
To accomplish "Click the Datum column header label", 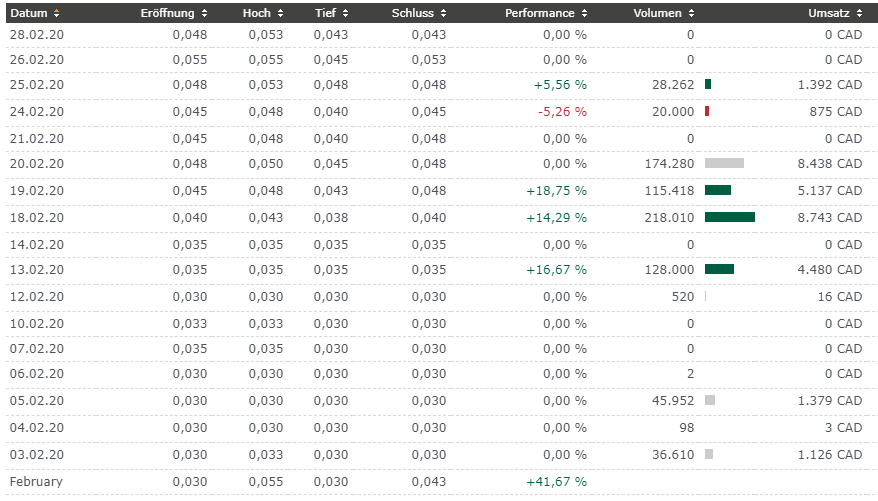I will [29, 14].
